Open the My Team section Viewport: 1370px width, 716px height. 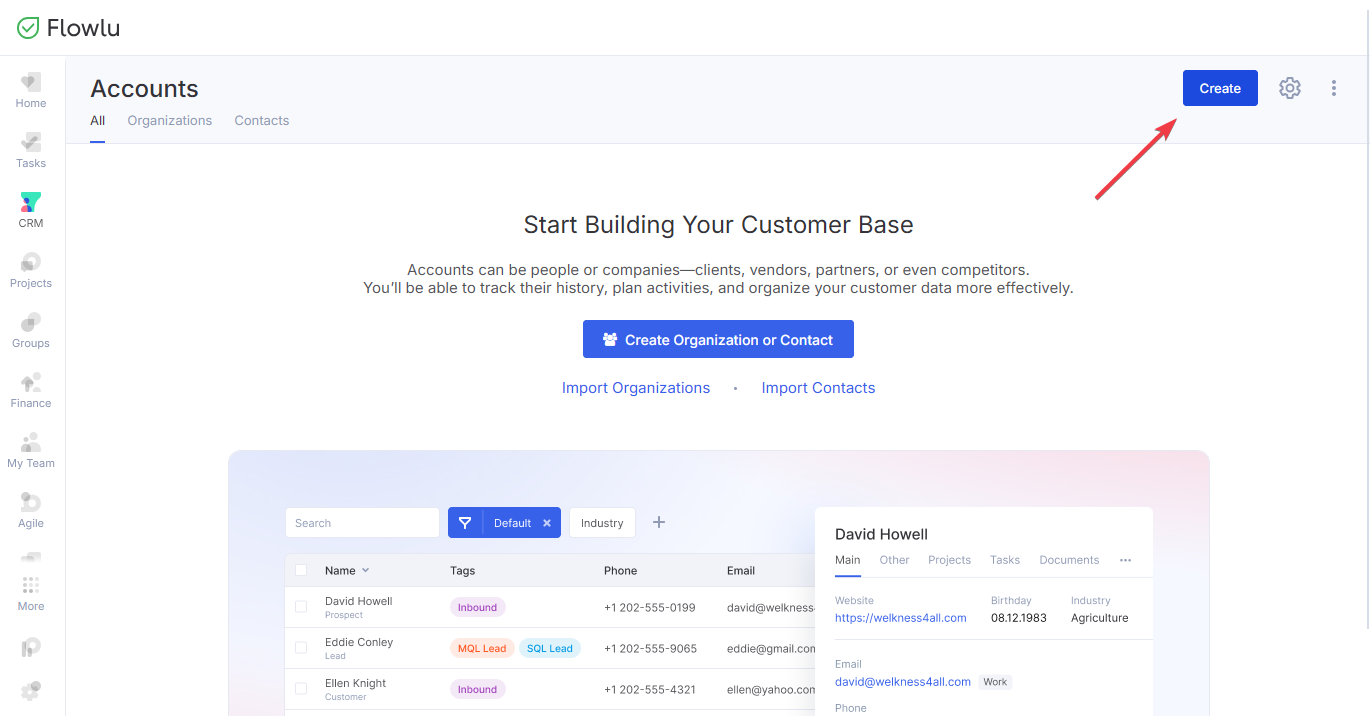point(31,443)
